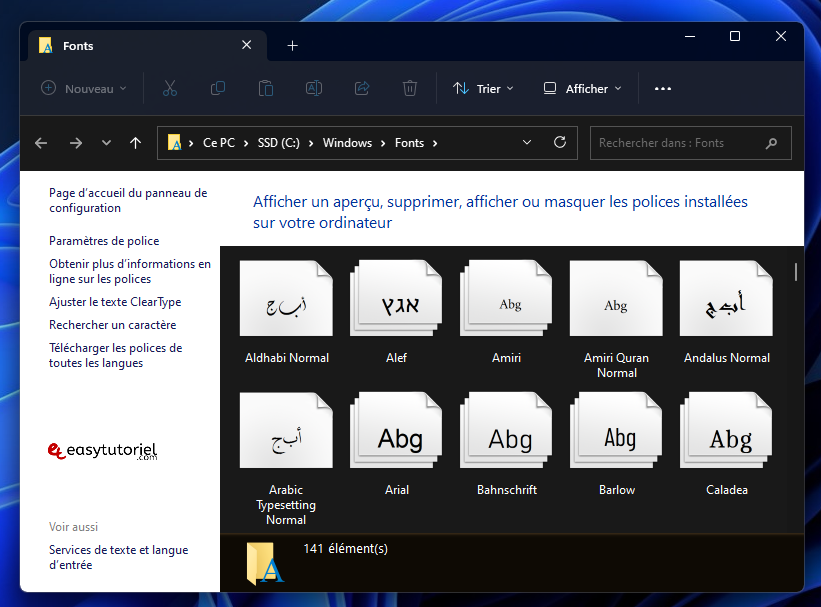Expand recent locations dropdown arrow

[106, 143]
